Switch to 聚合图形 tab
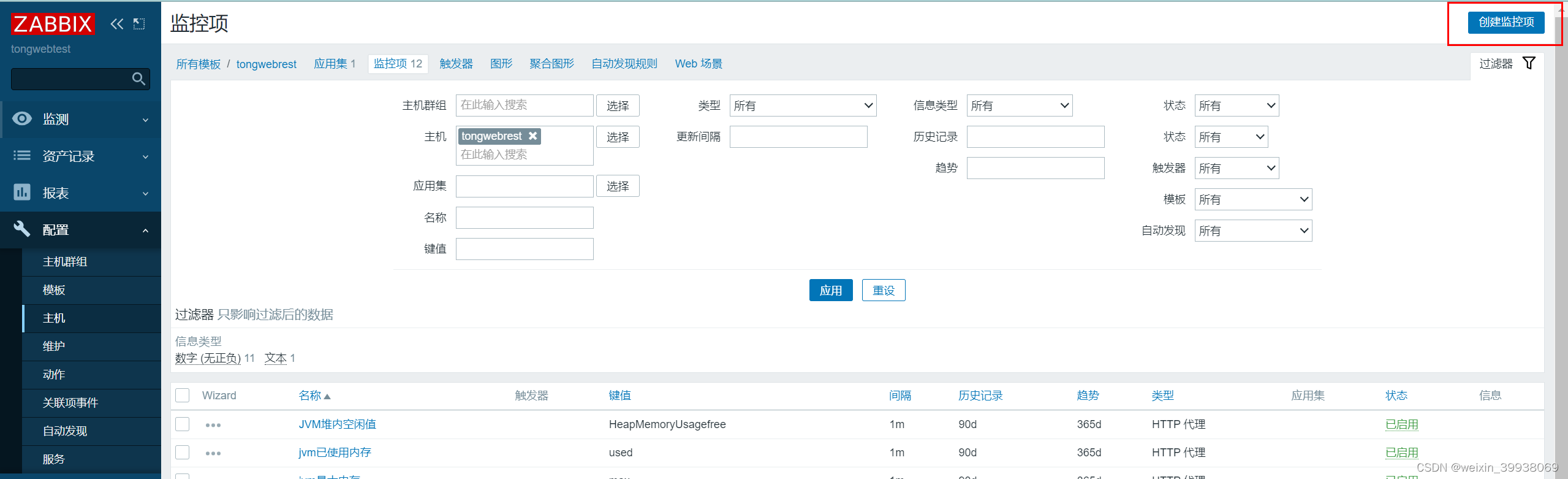 [x=551, y=64]
